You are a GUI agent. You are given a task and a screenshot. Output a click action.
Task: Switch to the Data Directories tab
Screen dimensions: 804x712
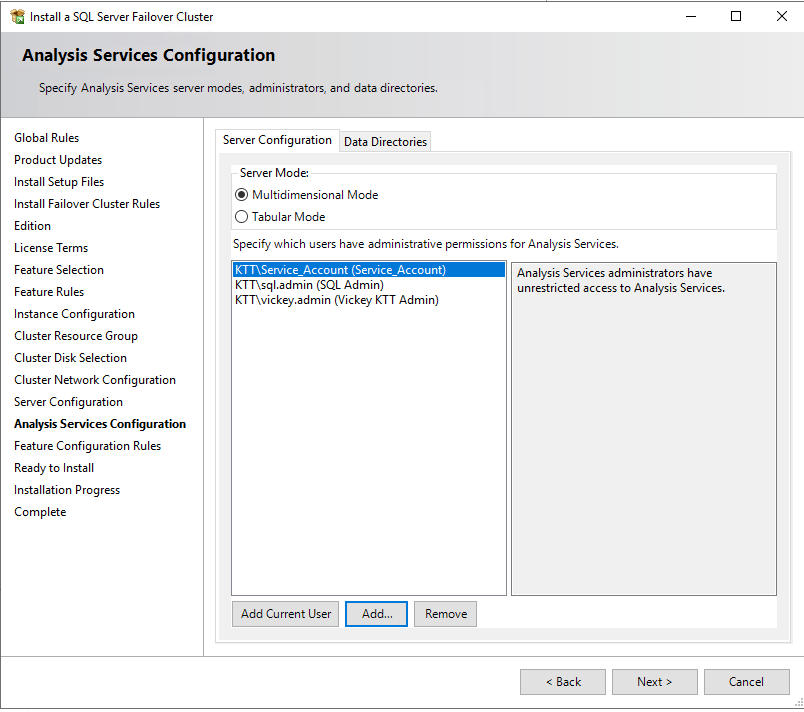(x=385, y=141)
